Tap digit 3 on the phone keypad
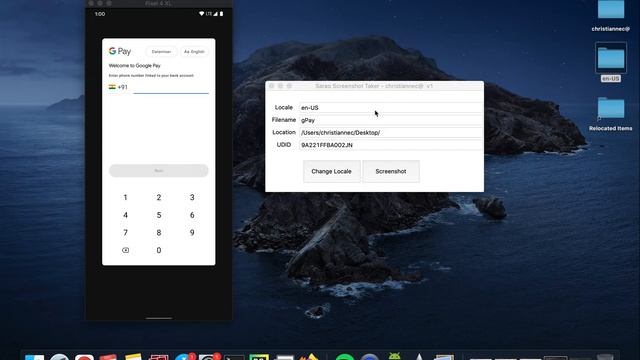This screenshot has width=640, height=360. tap(192, 198)
